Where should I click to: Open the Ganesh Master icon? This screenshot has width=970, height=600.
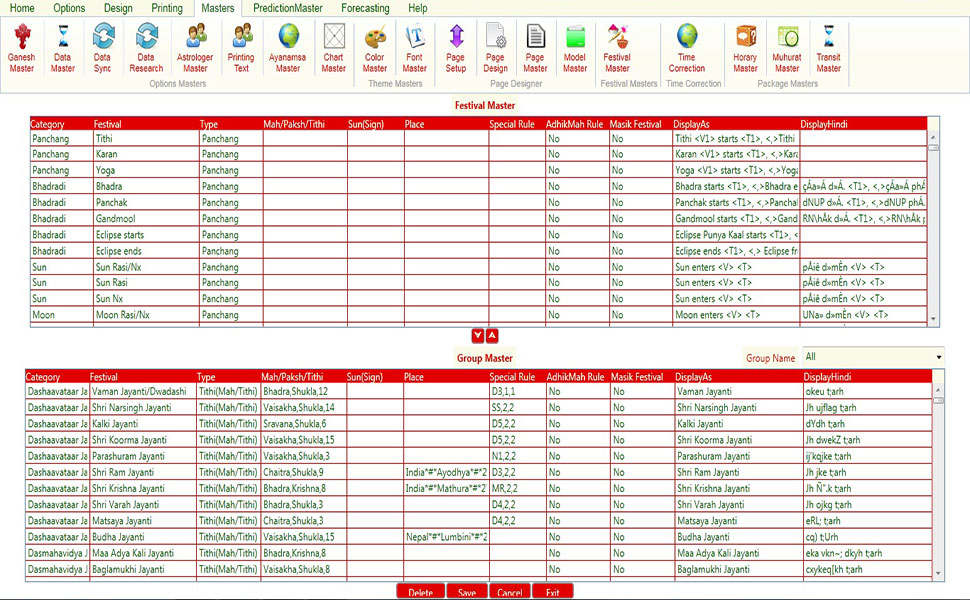click(x=22, y=48)
